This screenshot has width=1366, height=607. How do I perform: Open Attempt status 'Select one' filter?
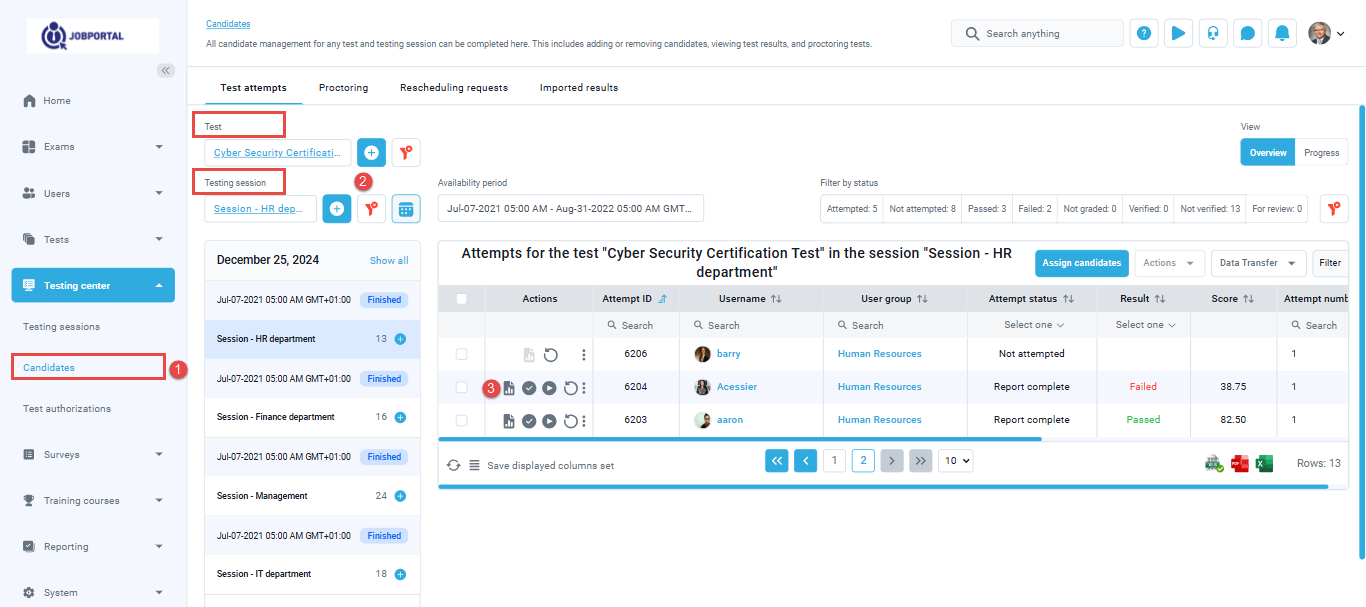[x=1034, y=325]
